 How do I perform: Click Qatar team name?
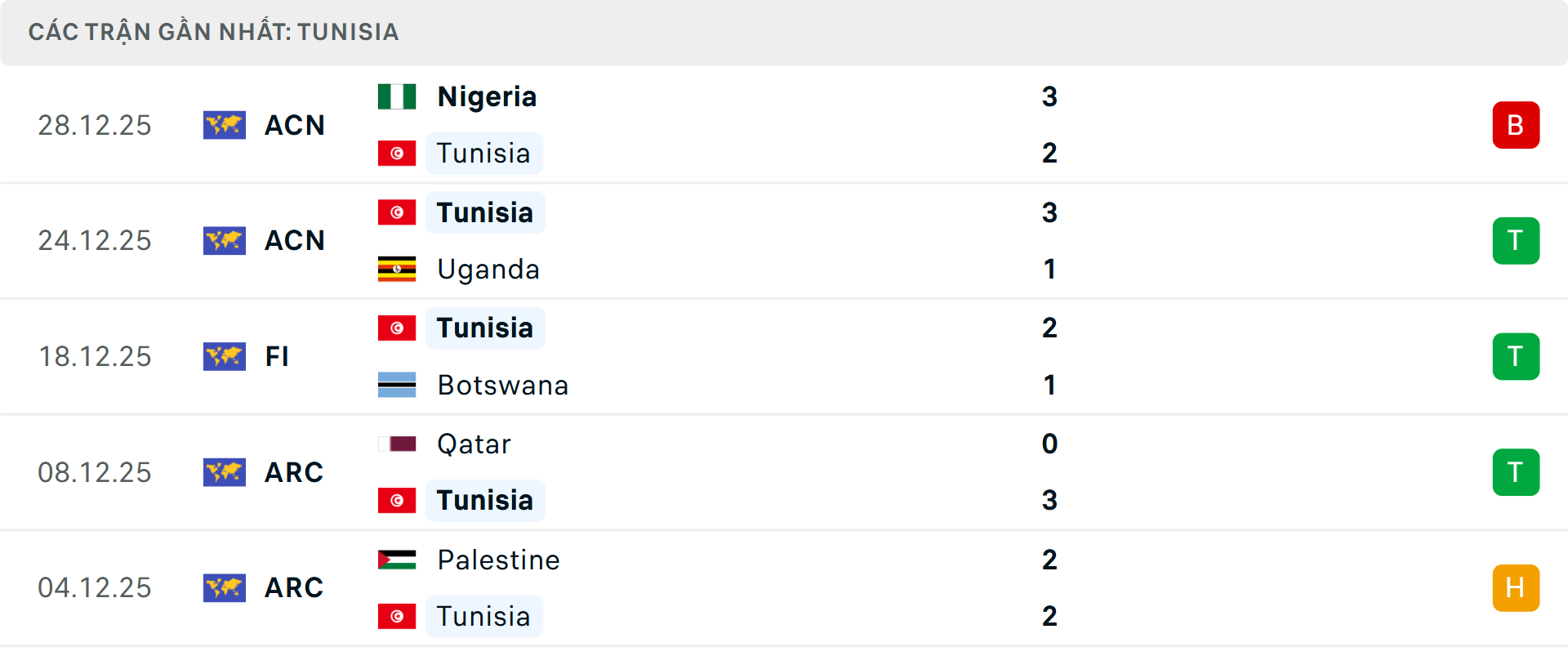coord(474,444)
